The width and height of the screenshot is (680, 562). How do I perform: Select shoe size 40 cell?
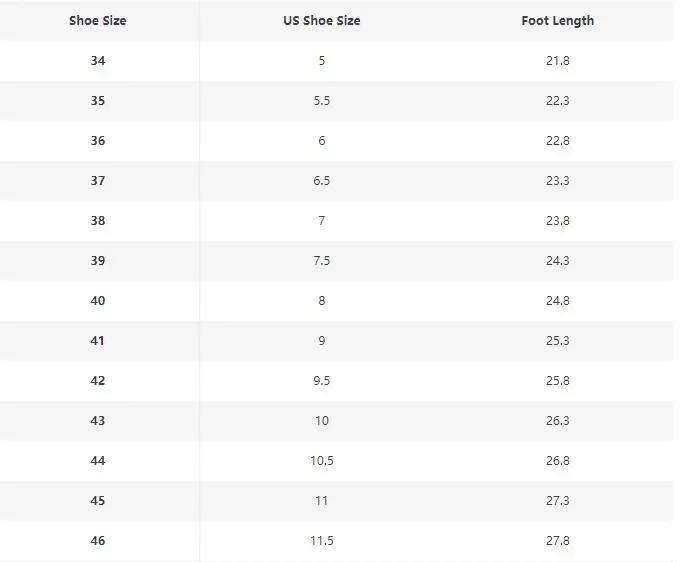[98, 301]
